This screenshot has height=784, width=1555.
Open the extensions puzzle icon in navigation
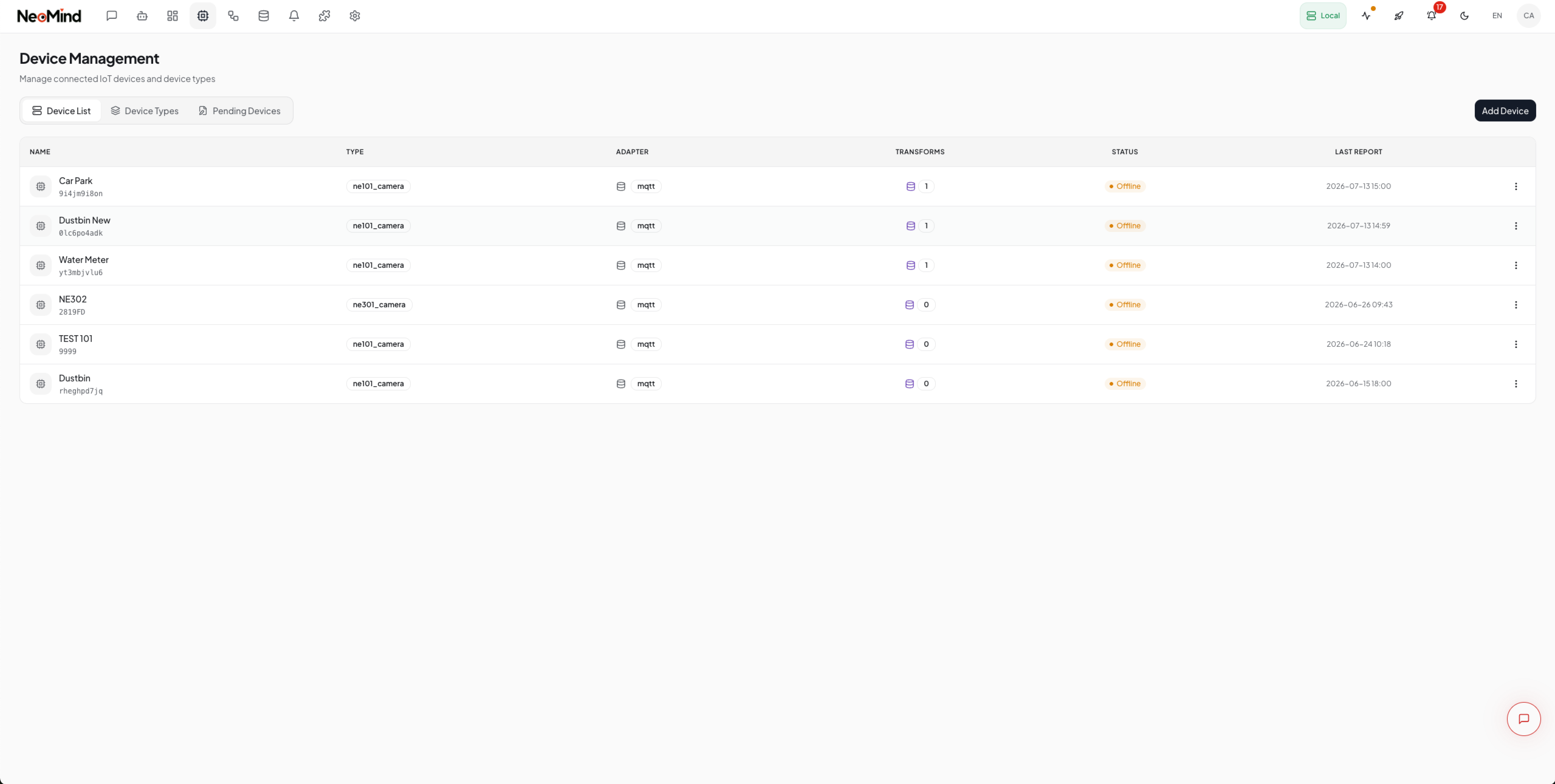[x=324, y=16]
